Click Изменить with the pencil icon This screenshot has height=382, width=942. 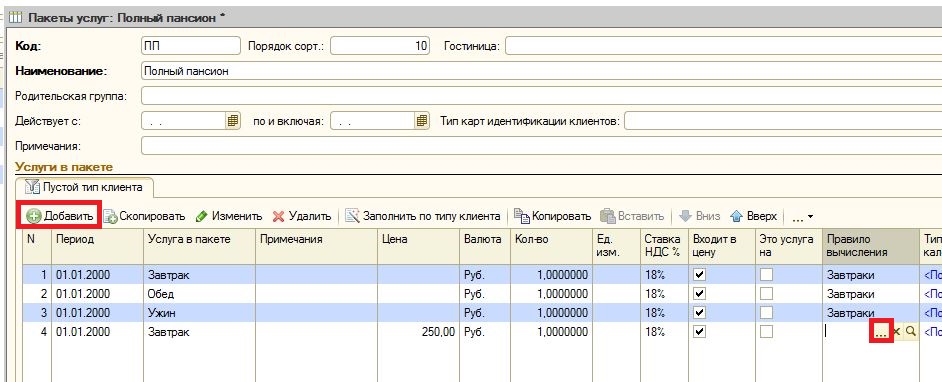point(229,216)
